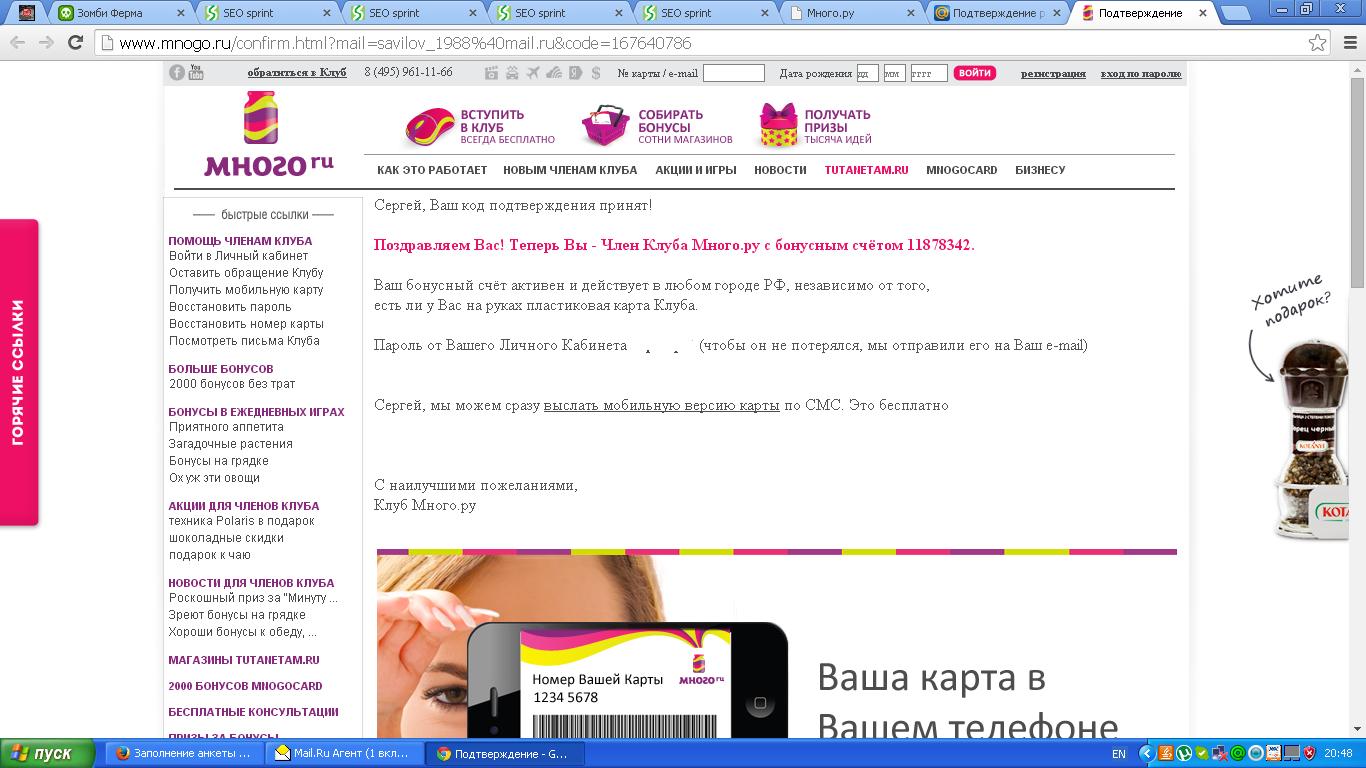This screenshot has width=1366, height=768.
Task: Click the 'Посмотреть письма Клуба' link
Action: 244,341
